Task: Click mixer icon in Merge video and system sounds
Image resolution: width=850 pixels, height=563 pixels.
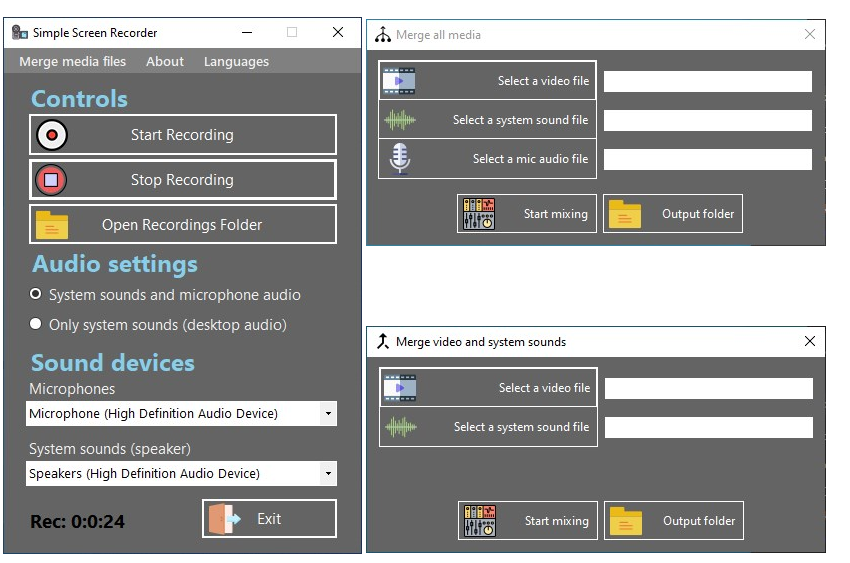Action: coord(480,521)
